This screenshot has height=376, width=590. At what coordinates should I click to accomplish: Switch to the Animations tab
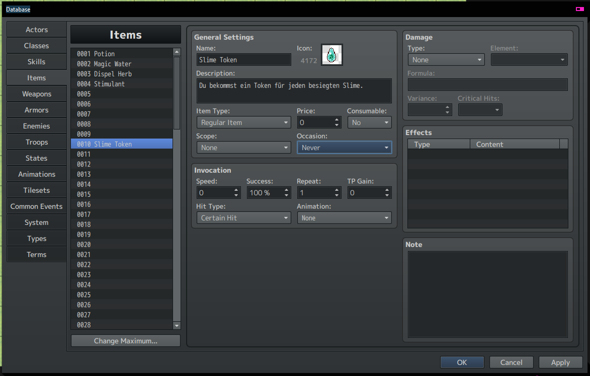[x=36, y=174]
